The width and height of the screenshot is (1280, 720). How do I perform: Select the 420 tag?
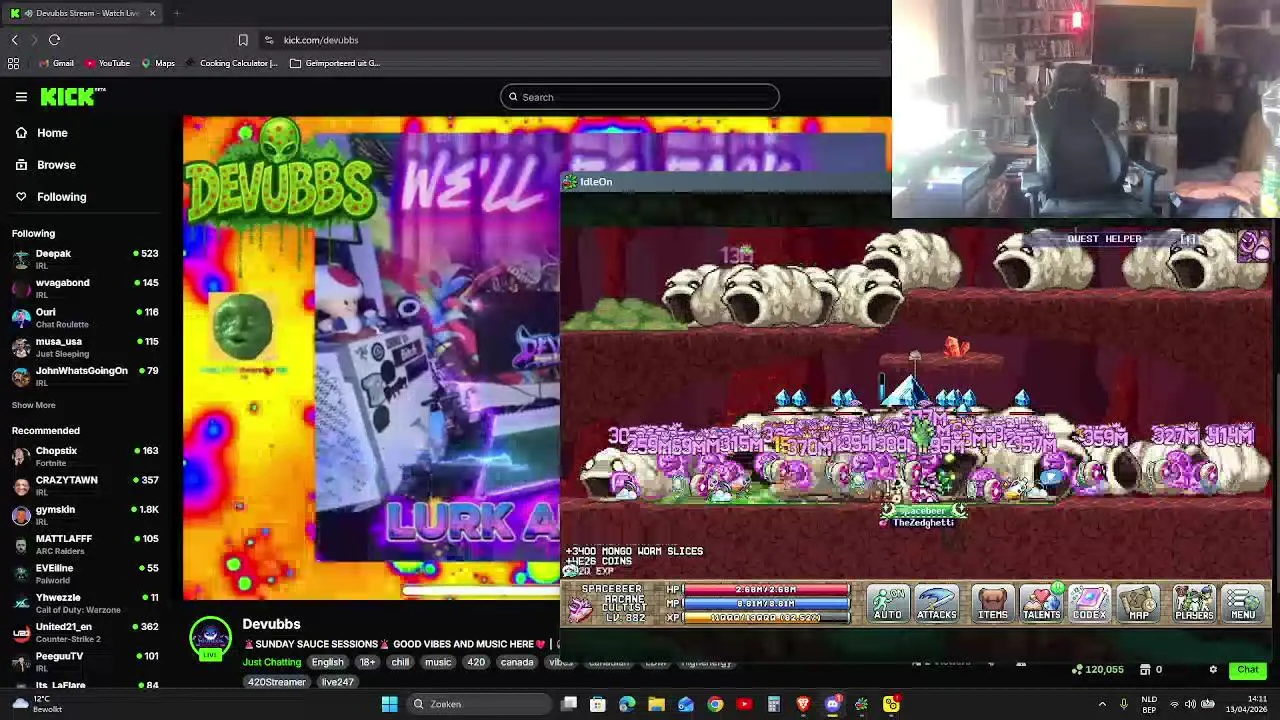pyautogui.click(x=476, y=662)
